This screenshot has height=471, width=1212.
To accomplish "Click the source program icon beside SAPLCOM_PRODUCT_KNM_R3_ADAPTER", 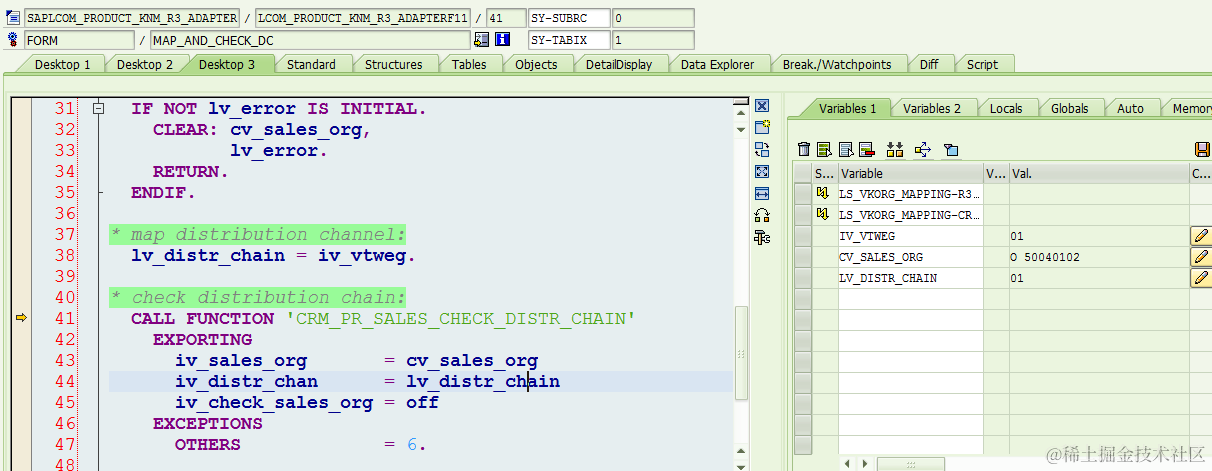I will [x=12, y=18].
